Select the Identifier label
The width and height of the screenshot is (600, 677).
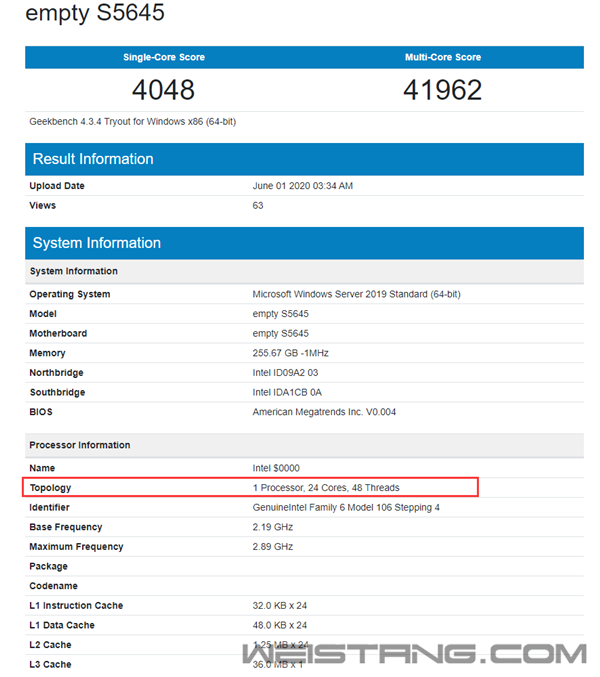click(50, 508)
